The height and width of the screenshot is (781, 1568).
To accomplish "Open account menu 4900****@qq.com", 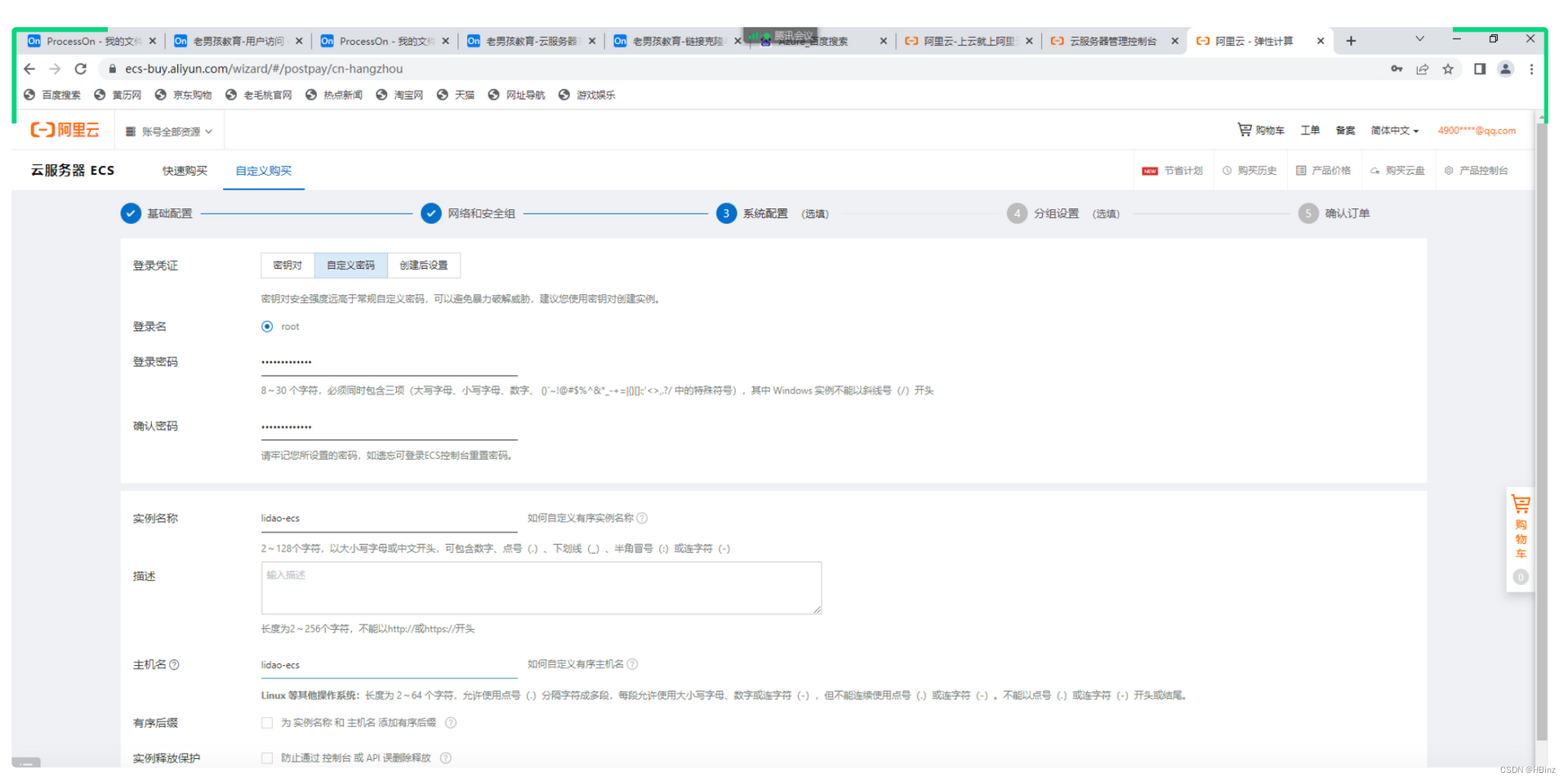I will tap(1477, 131).
